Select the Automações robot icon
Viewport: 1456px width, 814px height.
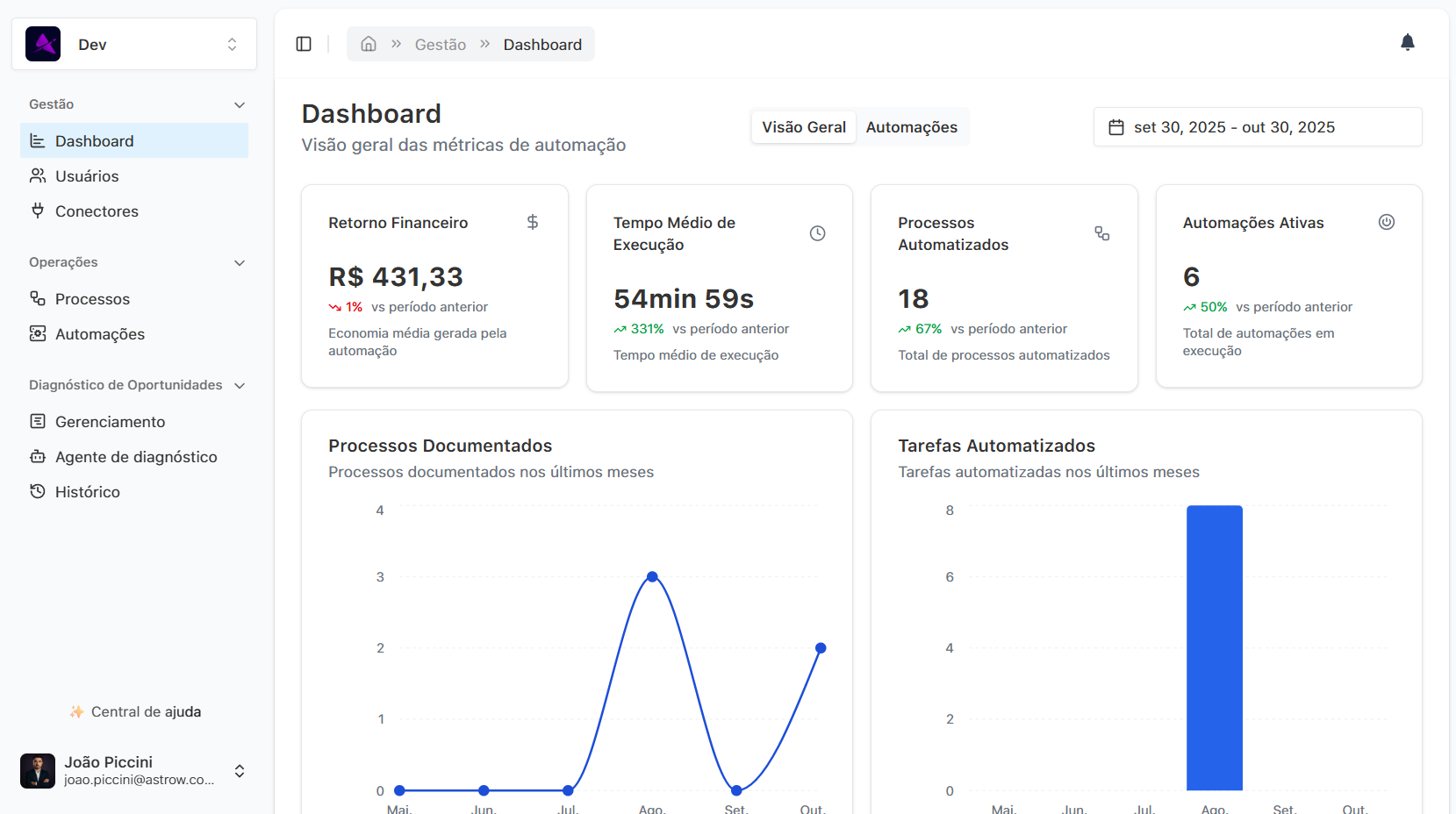coord(37,334)
